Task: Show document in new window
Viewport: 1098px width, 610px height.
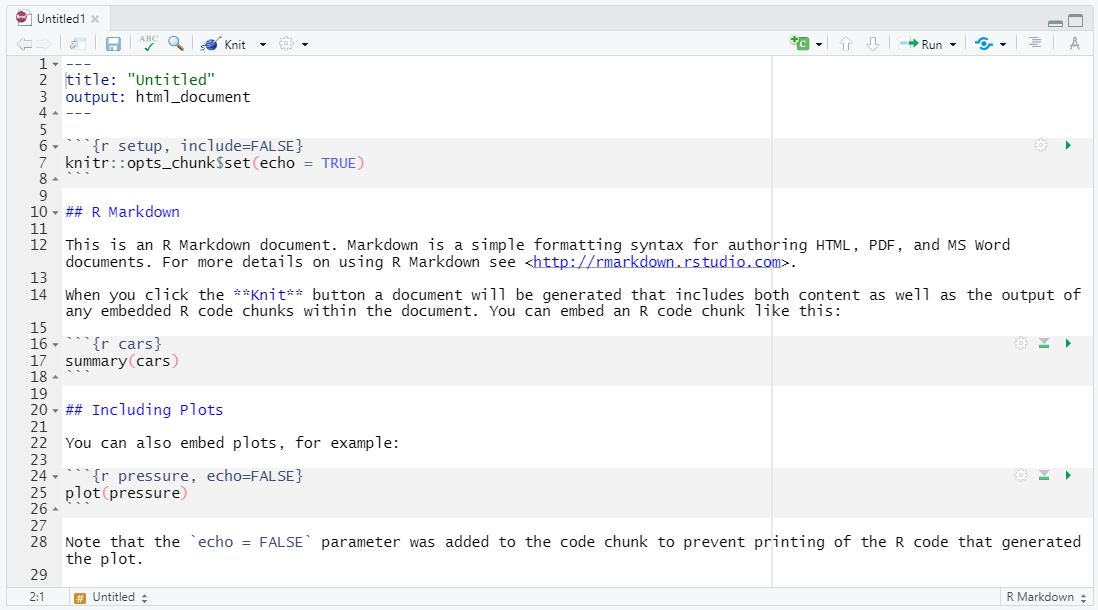Action: 77,44
